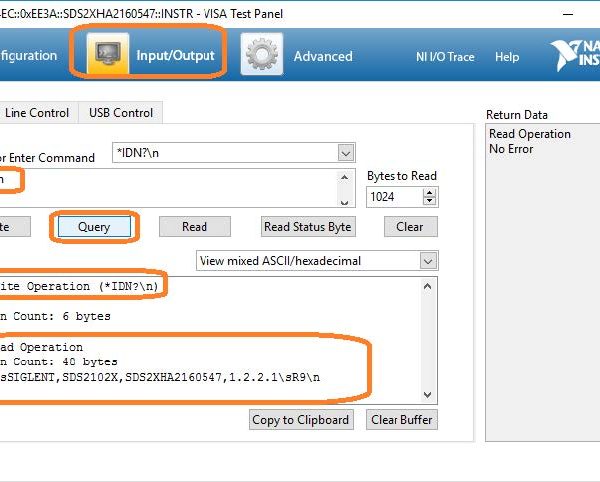Expand the *IDN?\n command dropdown
Screen dimensions: 600x482
click(x=346, y=153)
